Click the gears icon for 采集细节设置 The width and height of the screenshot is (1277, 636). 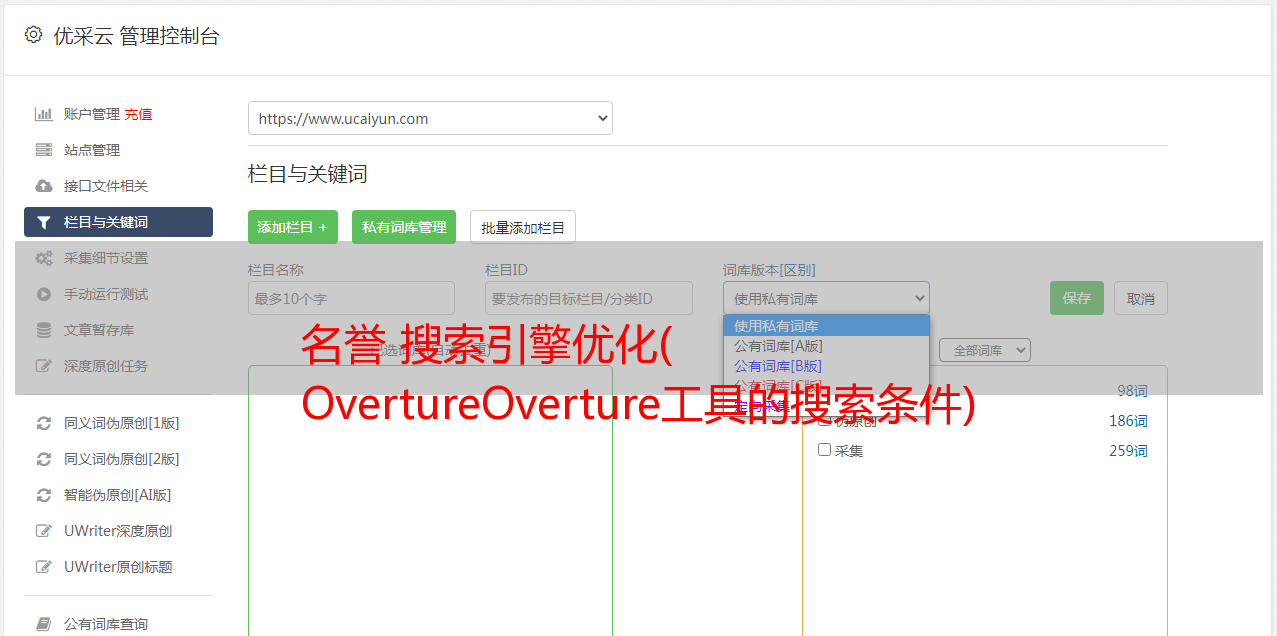tap(44, 258)
